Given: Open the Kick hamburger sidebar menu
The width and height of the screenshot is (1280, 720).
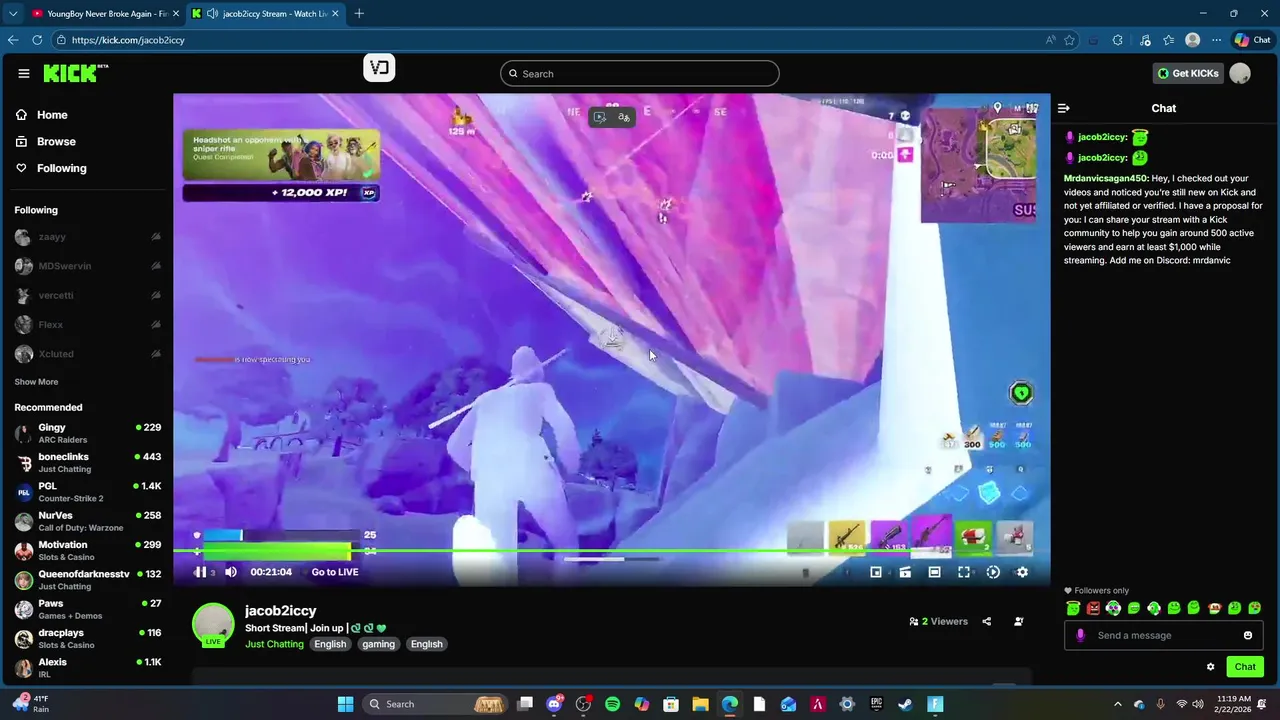Looking at the screenshot, I should [24, 73].
